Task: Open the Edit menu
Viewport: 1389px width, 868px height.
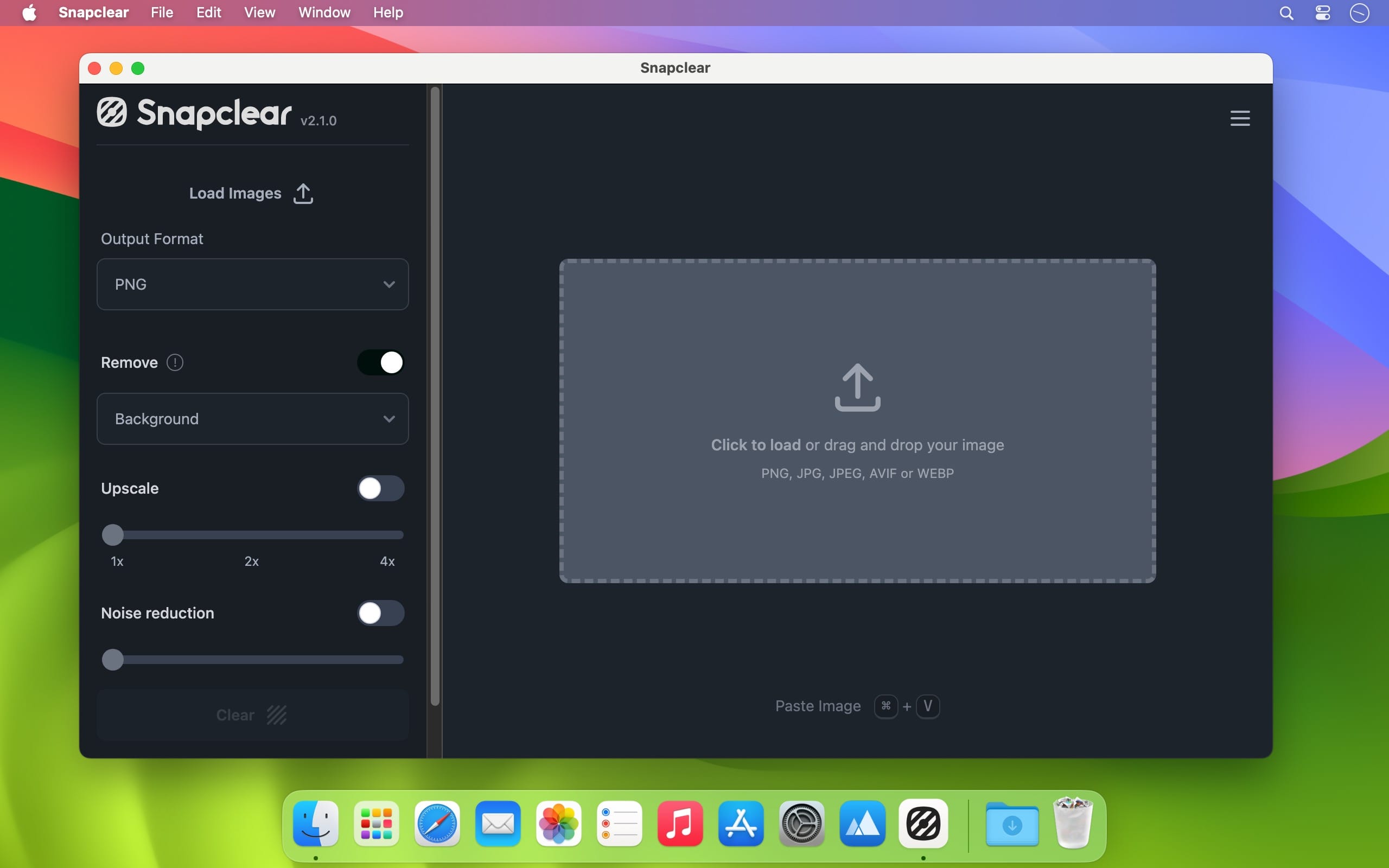Action: coord(208,12)
